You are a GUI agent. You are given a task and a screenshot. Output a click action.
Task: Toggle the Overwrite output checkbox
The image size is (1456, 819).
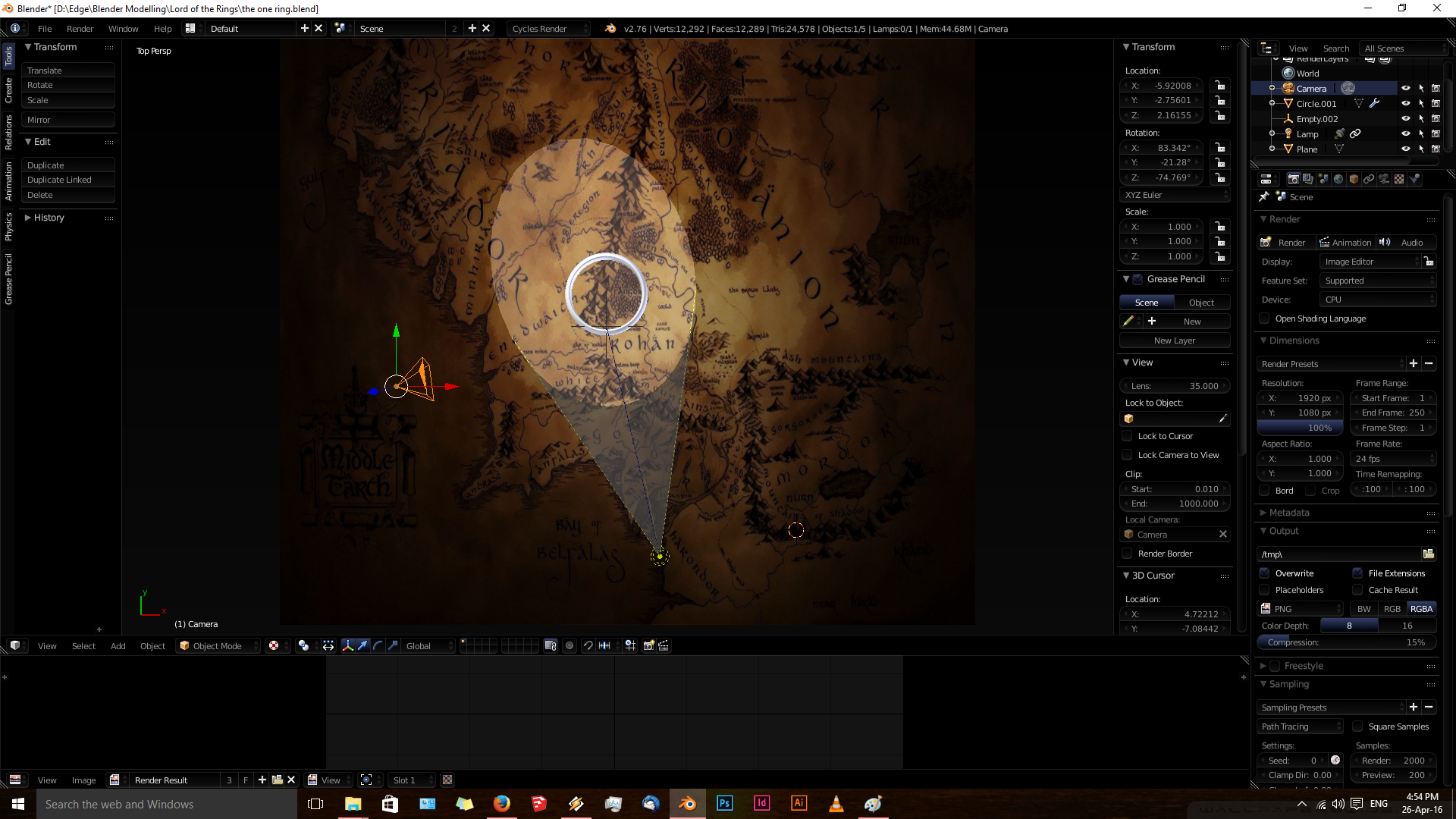[x=1265, y=573]
